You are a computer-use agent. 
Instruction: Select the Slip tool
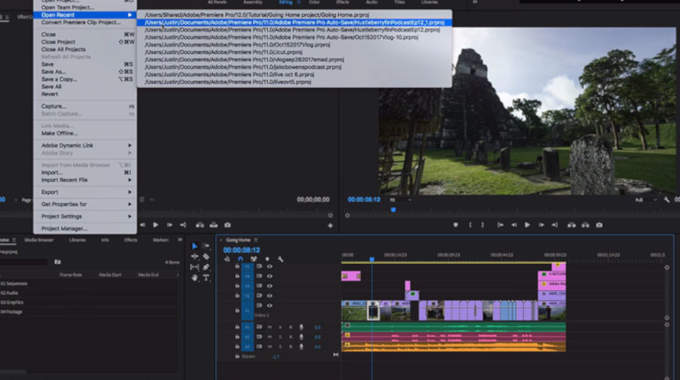(194, 267)
